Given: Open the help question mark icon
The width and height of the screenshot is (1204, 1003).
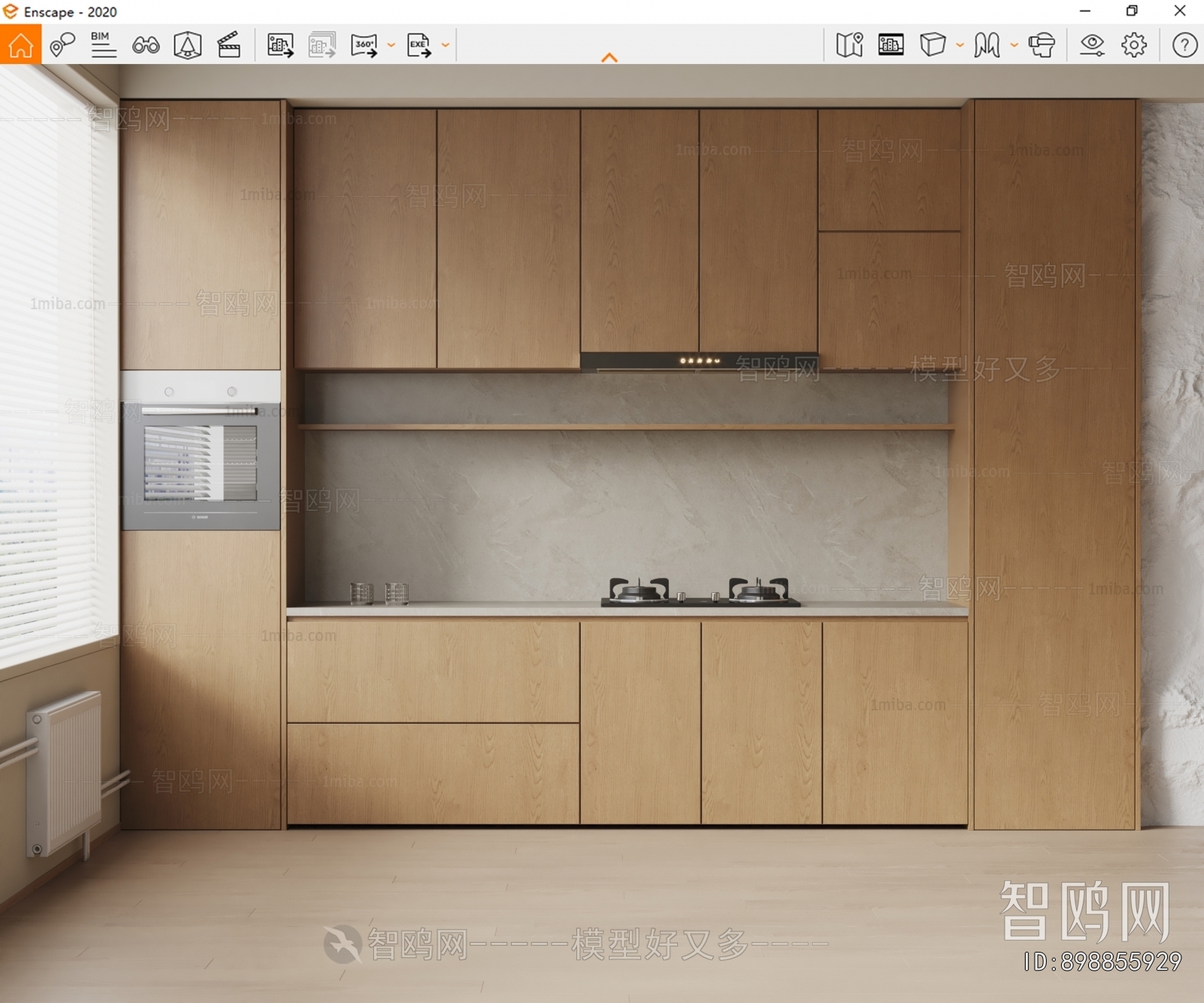Looking at the screenshot, I should click(1184, 45).
